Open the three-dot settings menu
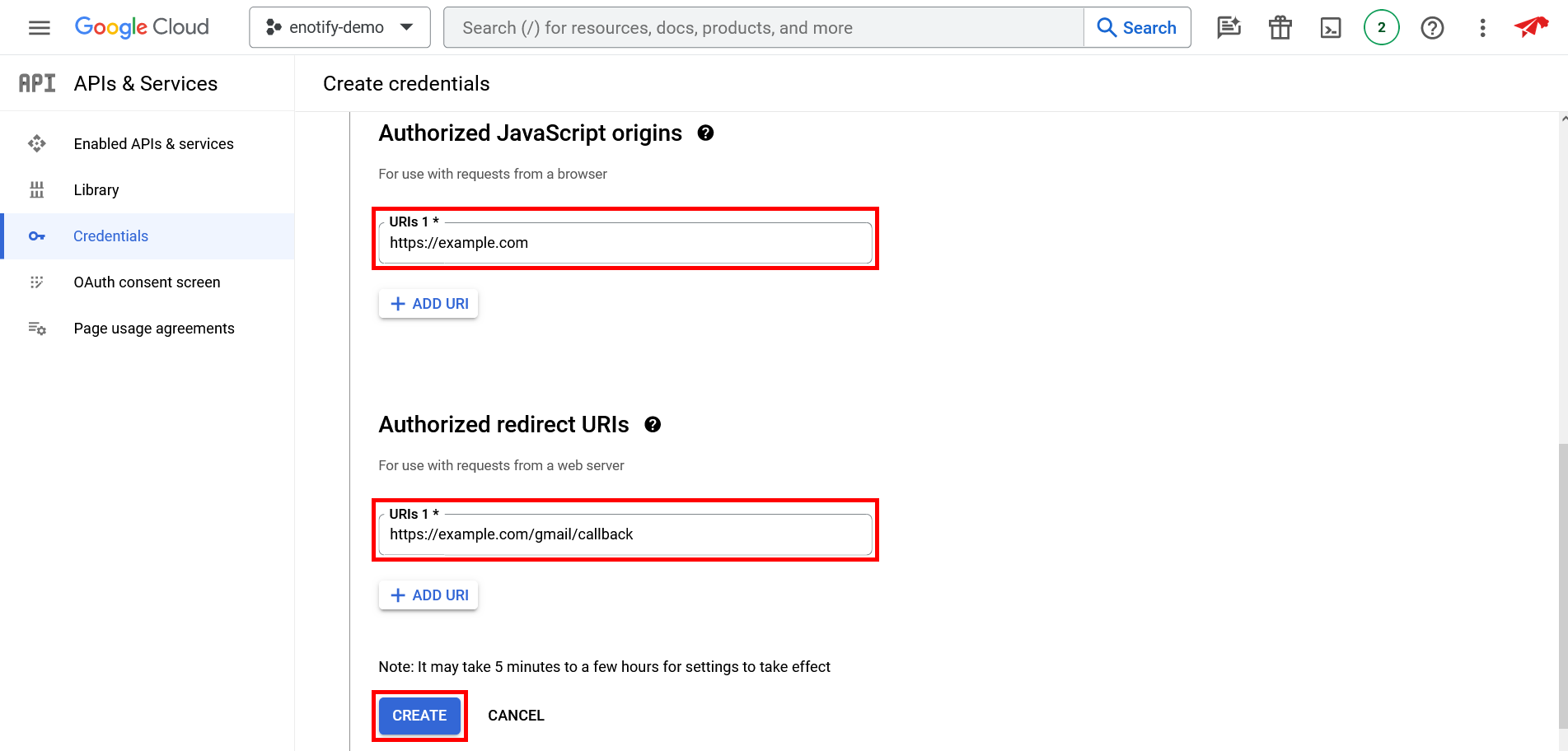The width and height of the screenshot is (1568, 751). 1482,28
